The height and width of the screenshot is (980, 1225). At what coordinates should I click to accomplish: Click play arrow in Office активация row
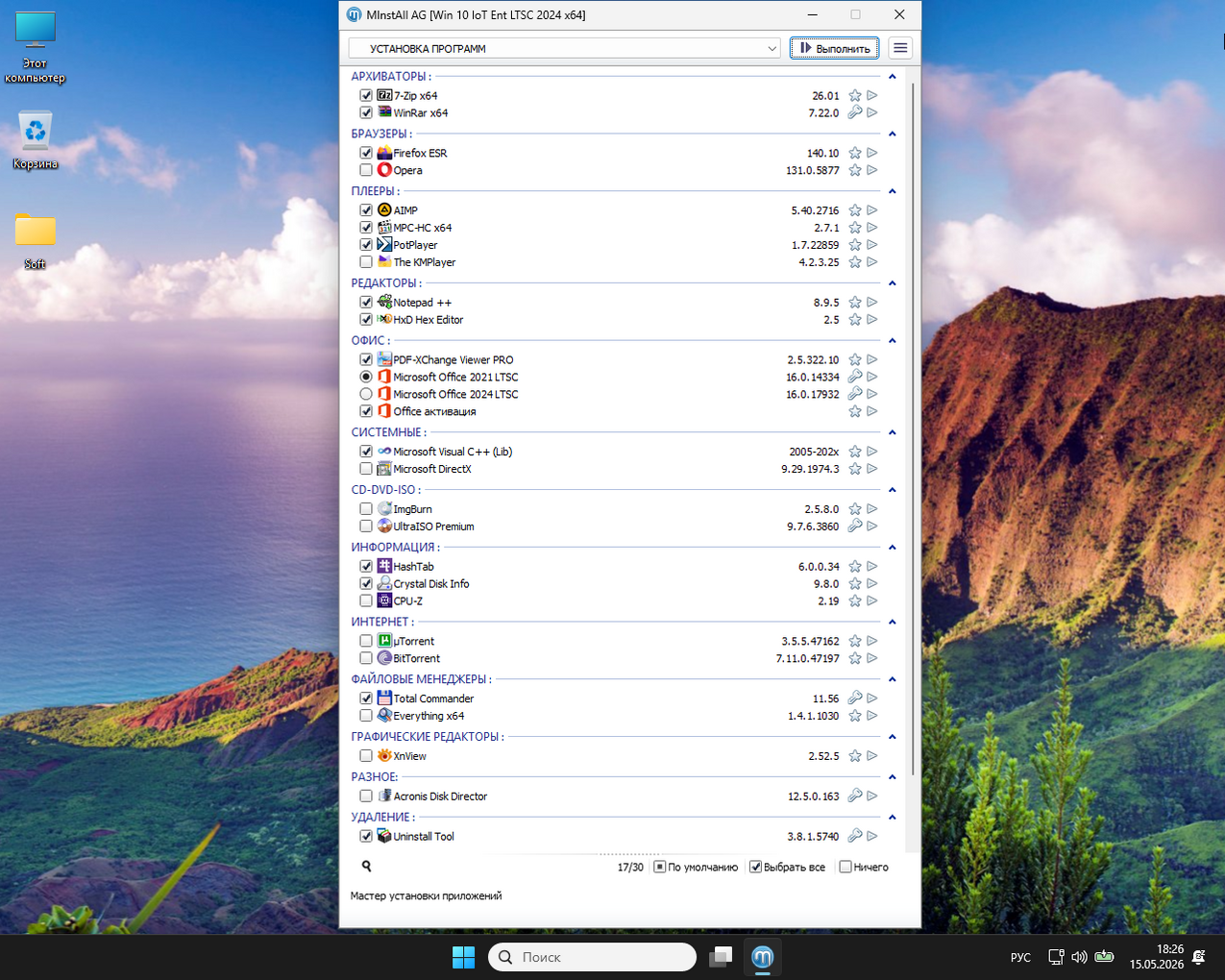pos(872,411)
